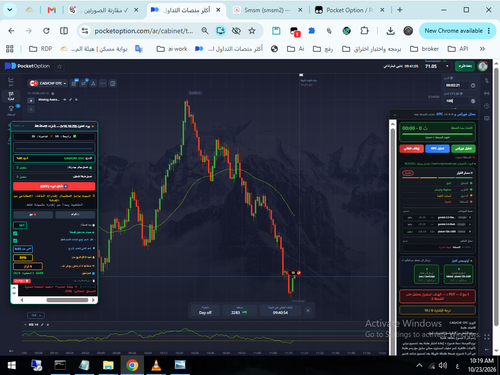Click the zoom magnifier icon in address bar
Image resolution: width=500 pixels, height=375 pixels.
click(205, 31)
